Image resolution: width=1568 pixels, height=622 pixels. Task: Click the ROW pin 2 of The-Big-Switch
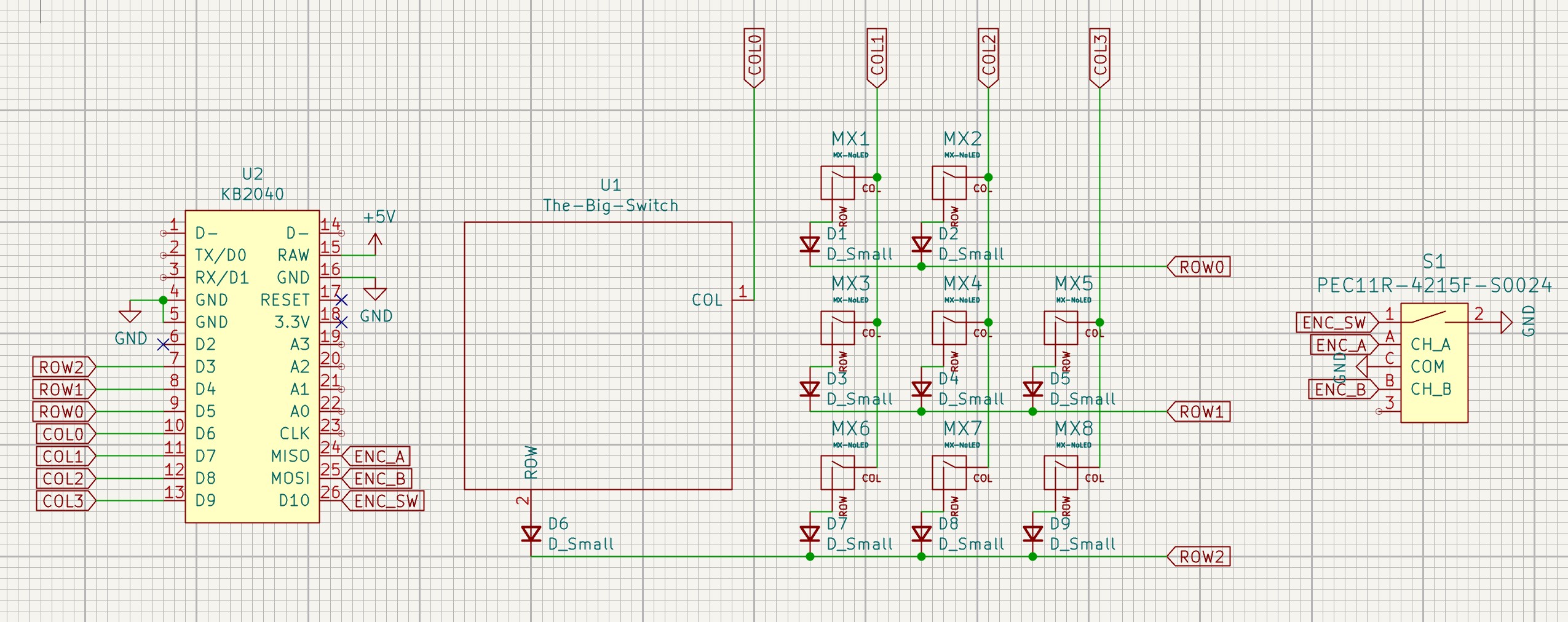531,500
